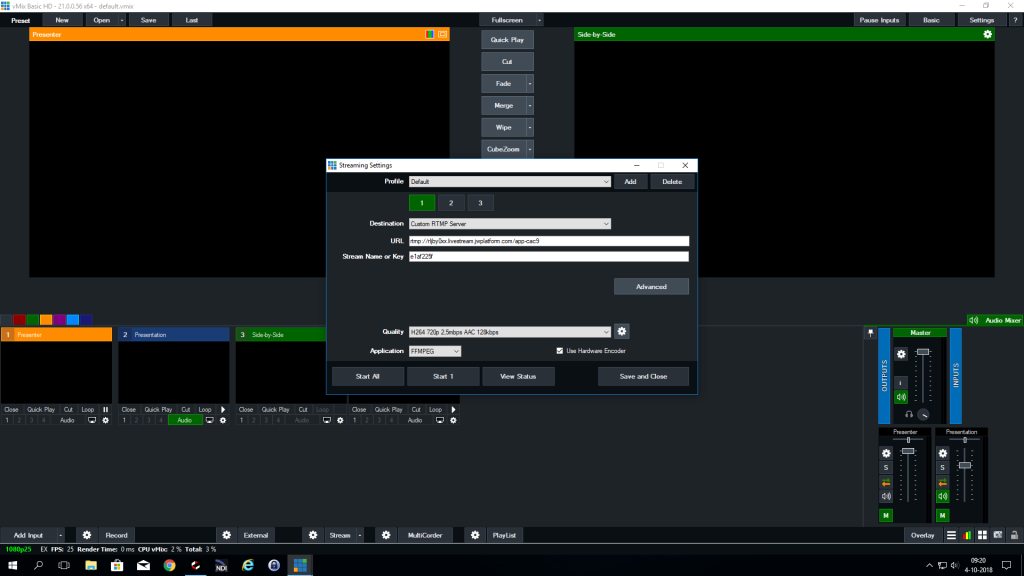Viewport: 1024px width, 576px height.
Task: Open the Master audio bus settings gear
Action: pyautogui.click(x=902, y=355)
